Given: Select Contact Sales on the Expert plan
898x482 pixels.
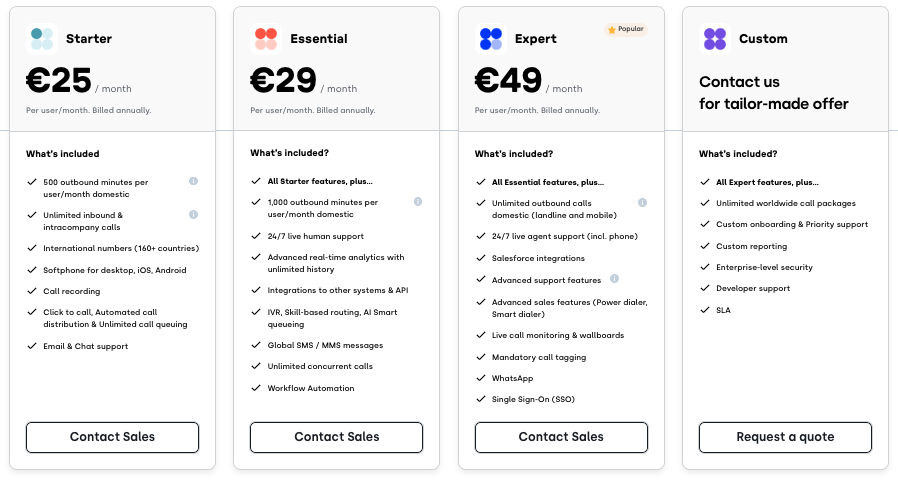Looking at the screenshot, I should pyautogui.click(x=561, y=437).
